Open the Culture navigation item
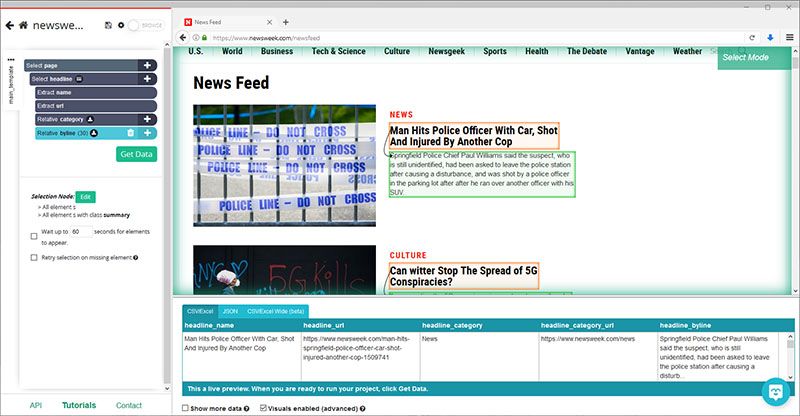The image size is (800, 416). tap(397, 51)
